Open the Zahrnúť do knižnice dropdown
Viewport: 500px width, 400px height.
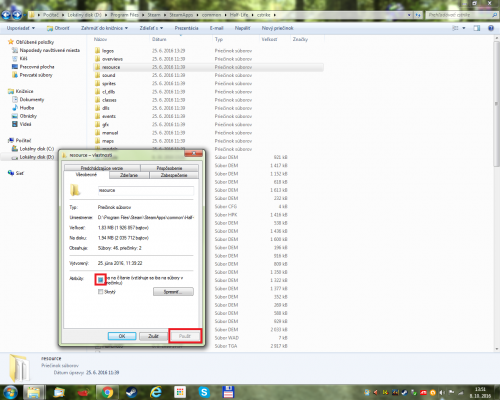tap(104, 28)
